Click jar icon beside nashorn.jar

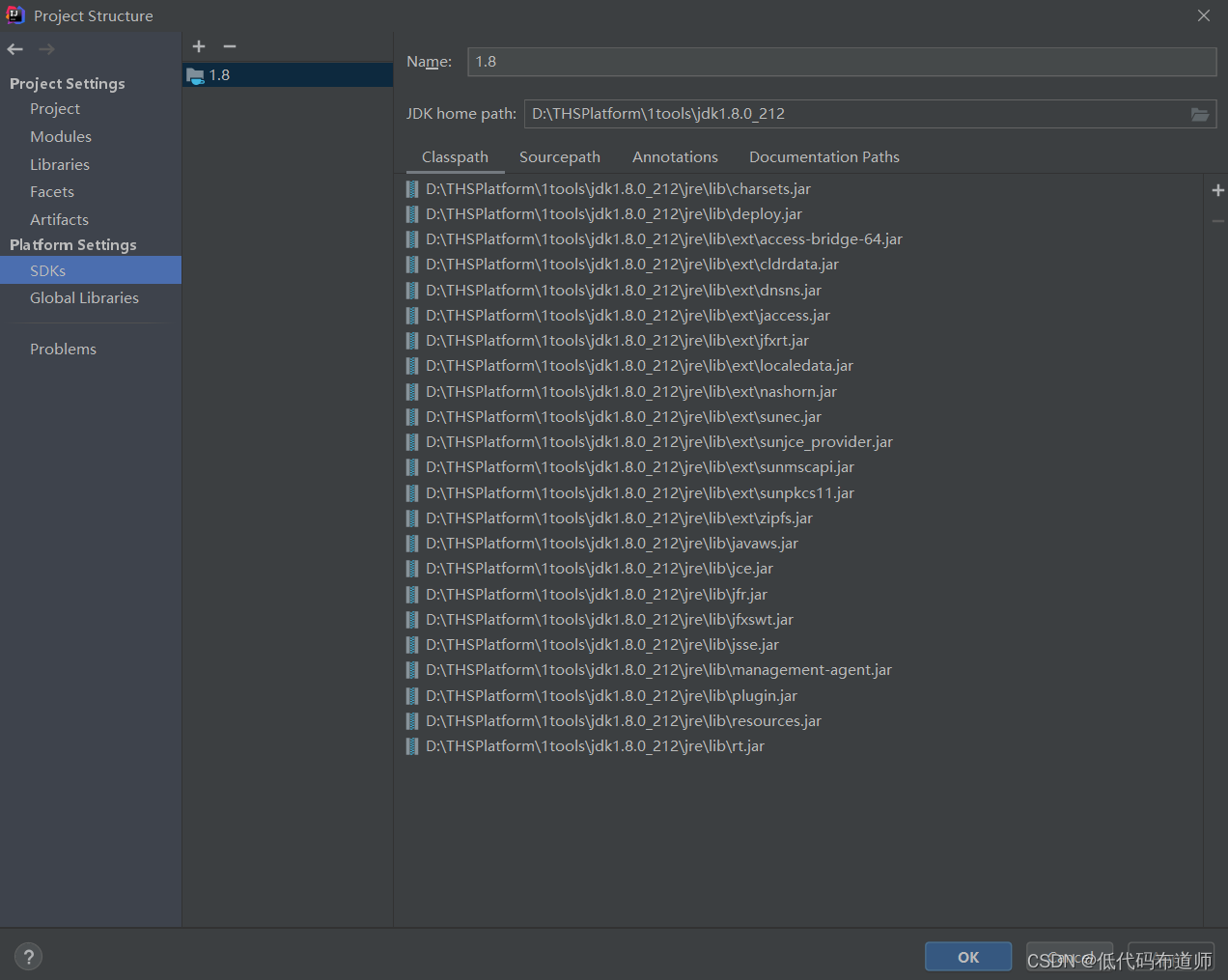coord(412,392)
